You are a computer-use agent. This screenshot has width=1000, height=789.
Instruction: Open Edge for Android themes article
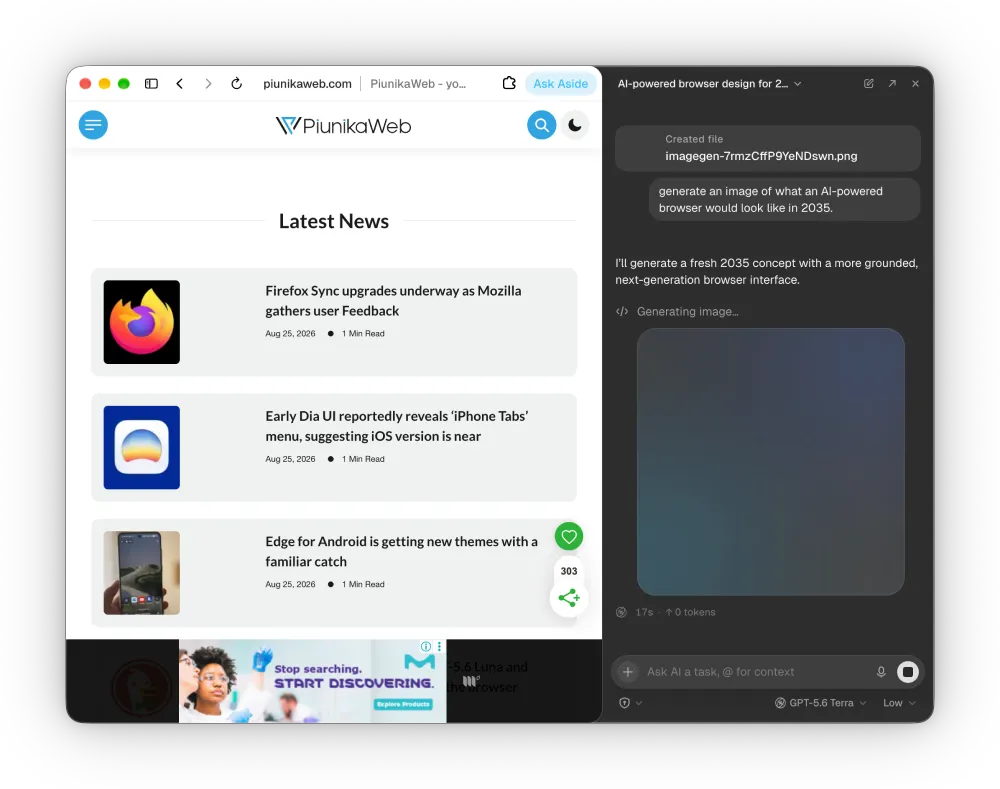401,551
